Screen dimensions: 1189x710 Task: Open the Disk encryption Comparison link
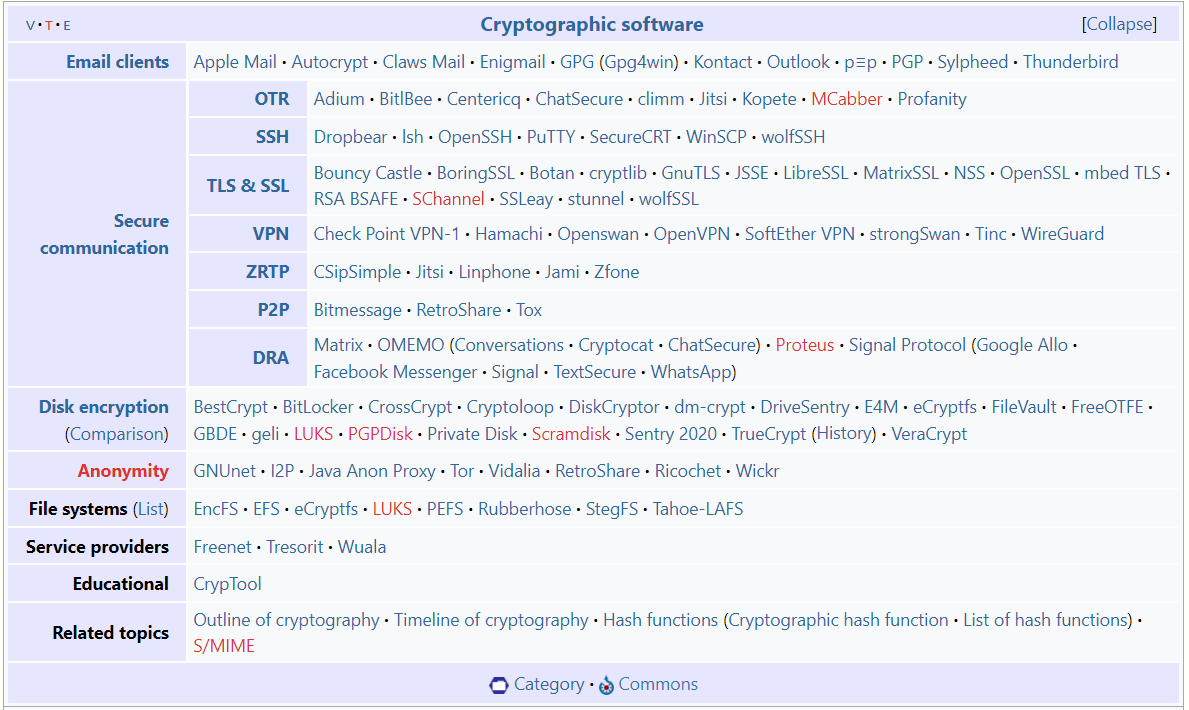(116, 434)
